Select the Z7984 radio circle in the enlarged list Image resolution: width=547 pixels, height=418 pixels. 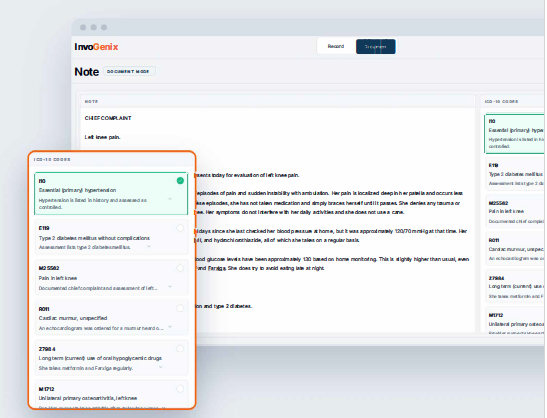click(x=180, y=349)
